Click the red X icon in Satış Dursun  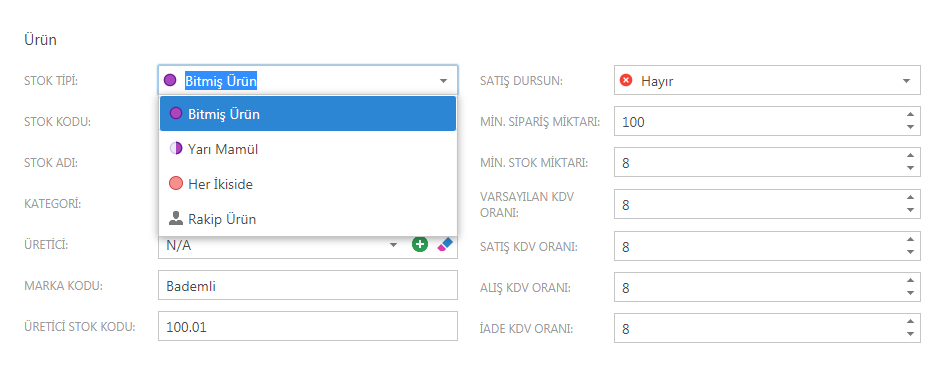click(x=626, y=80)
